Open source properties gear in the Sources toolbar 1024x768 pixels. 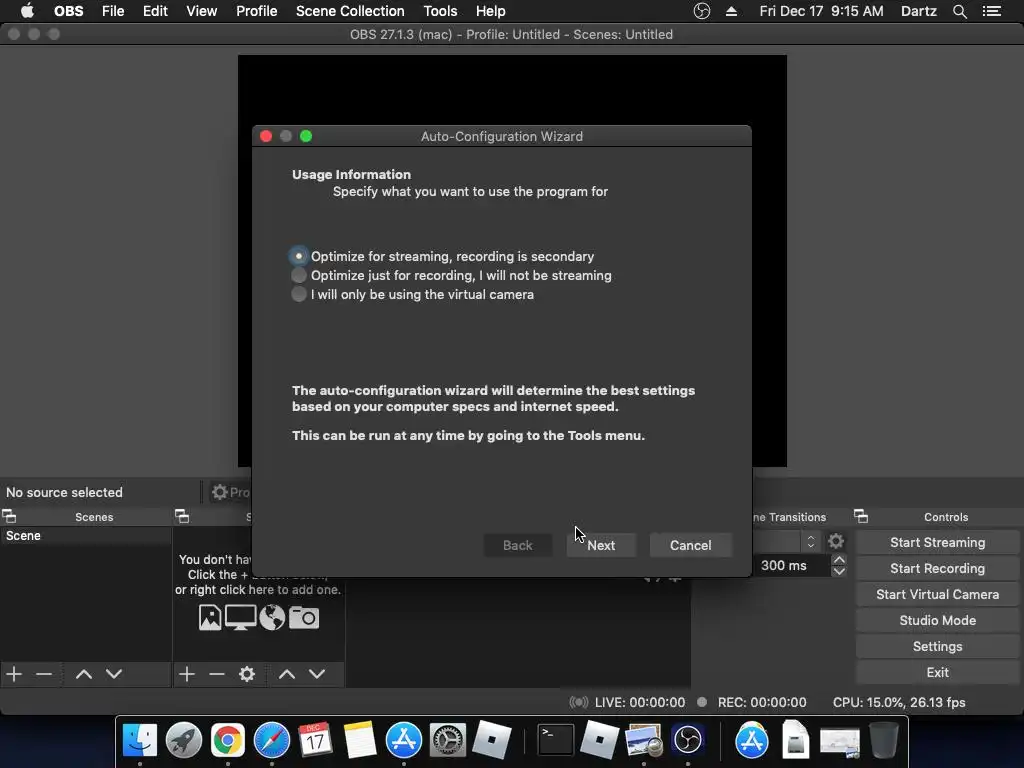(247, 674)
